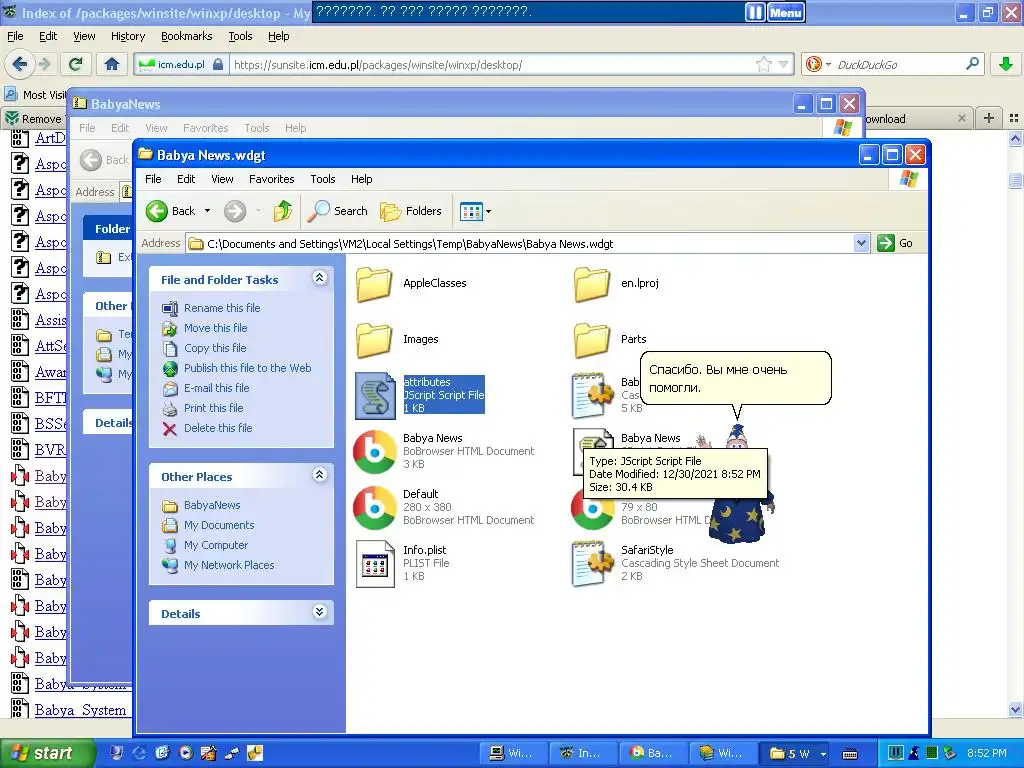Open Help menu in Babya News.wdgt window

pos(361,179)
